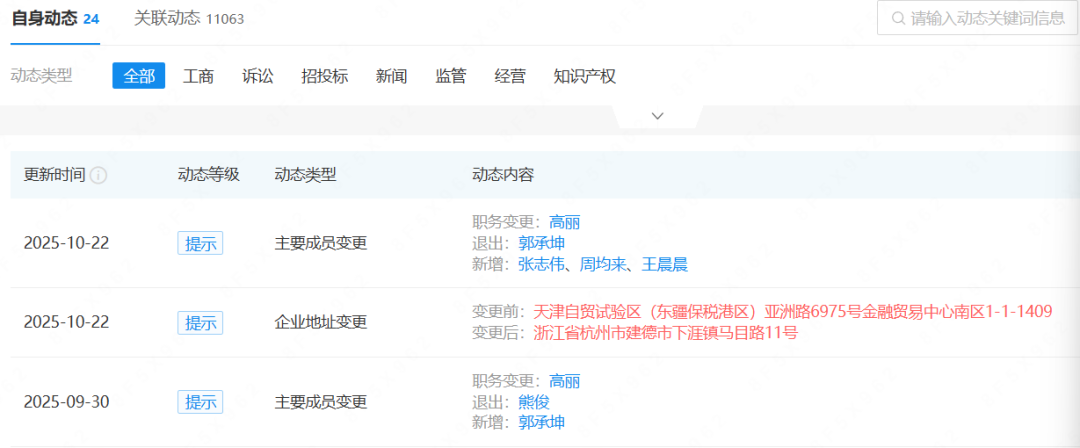Filter by 知识产权 type
Viewport: 1080px width, 448px height.
584,76
